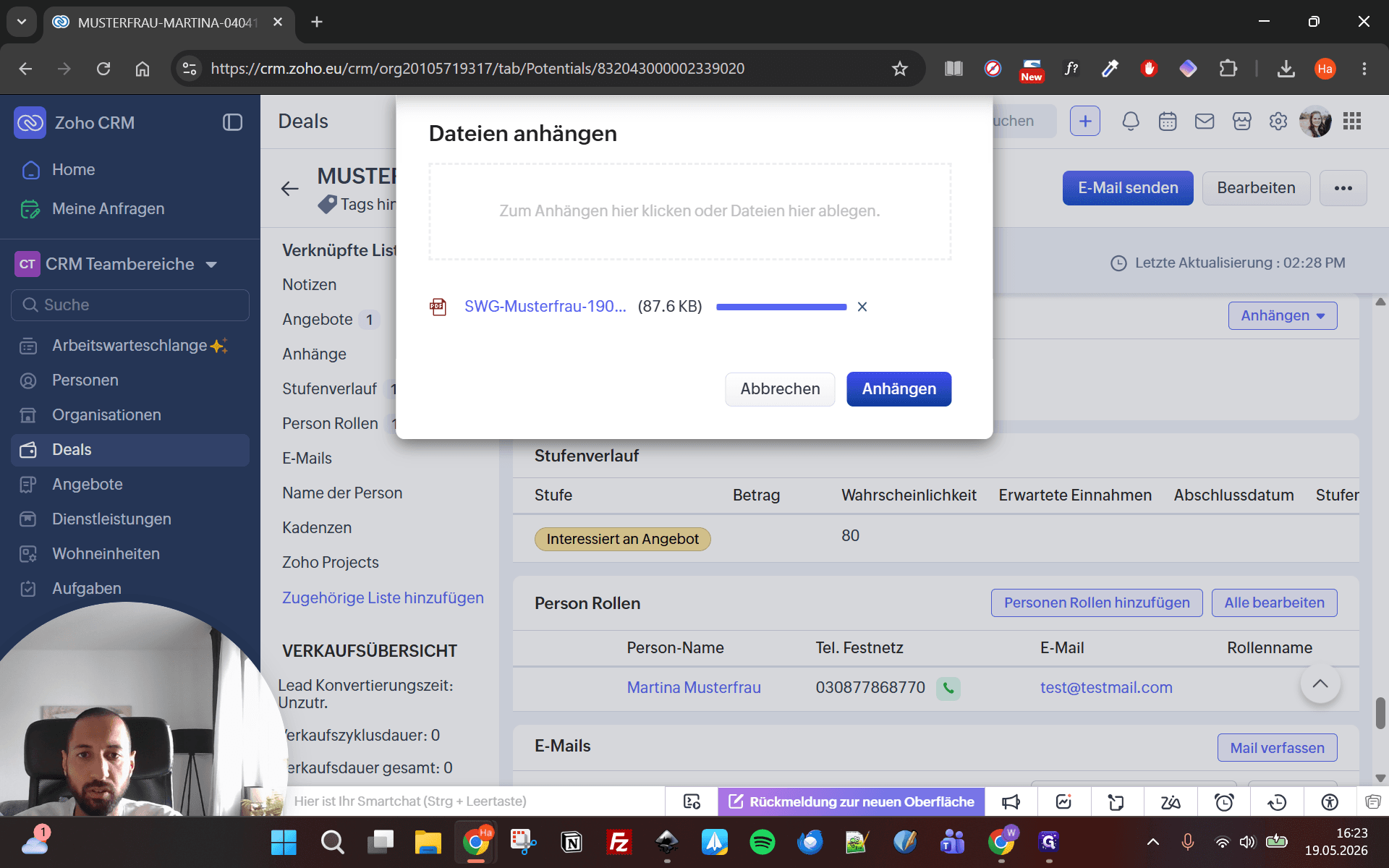Open Angebote module in the sidebar
1389x868 pixels.
[x=88, y=485]
